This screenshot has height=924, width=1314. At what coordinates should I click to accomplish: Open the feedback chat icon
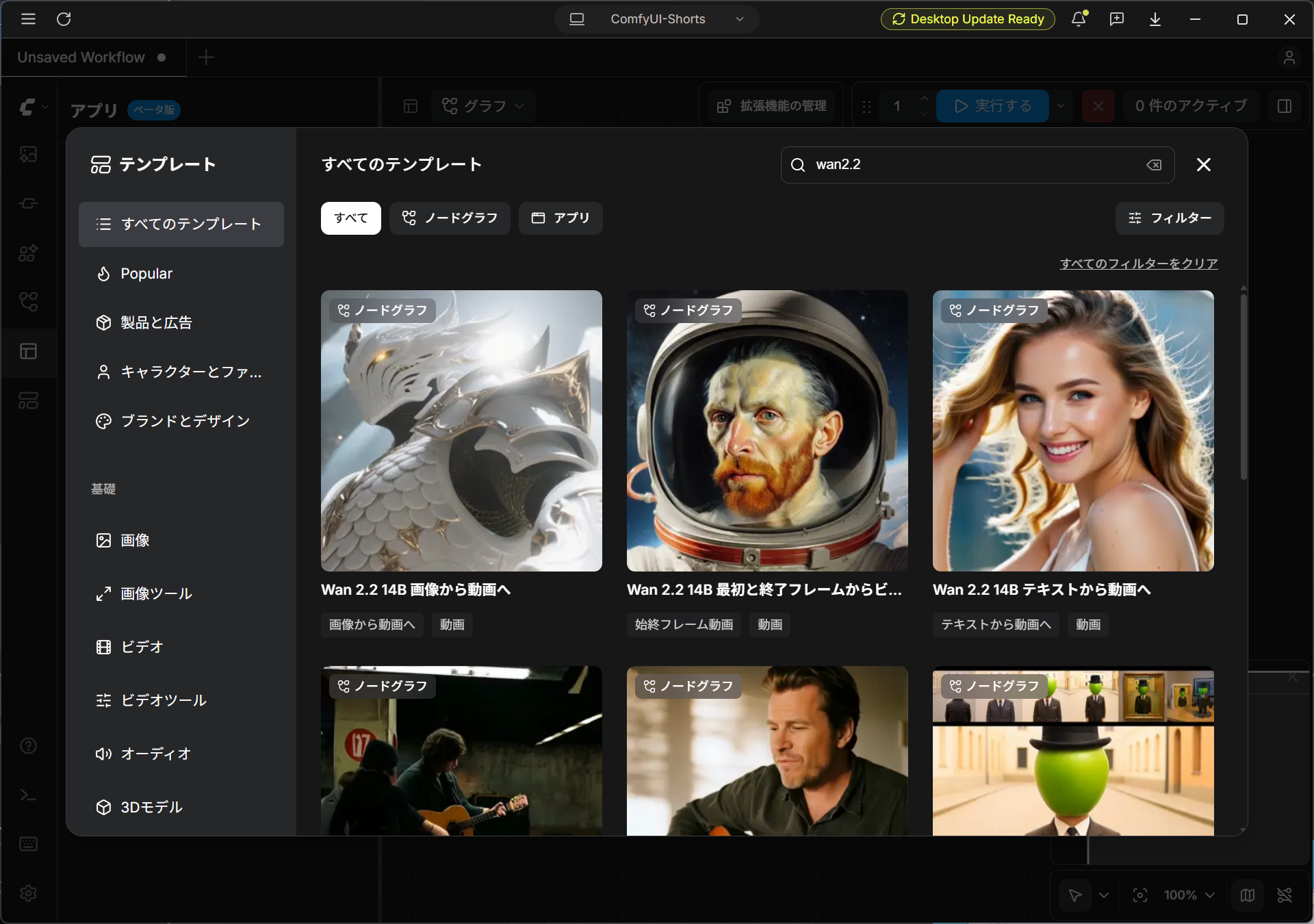pyautogui.click(x=1117, y=19)
